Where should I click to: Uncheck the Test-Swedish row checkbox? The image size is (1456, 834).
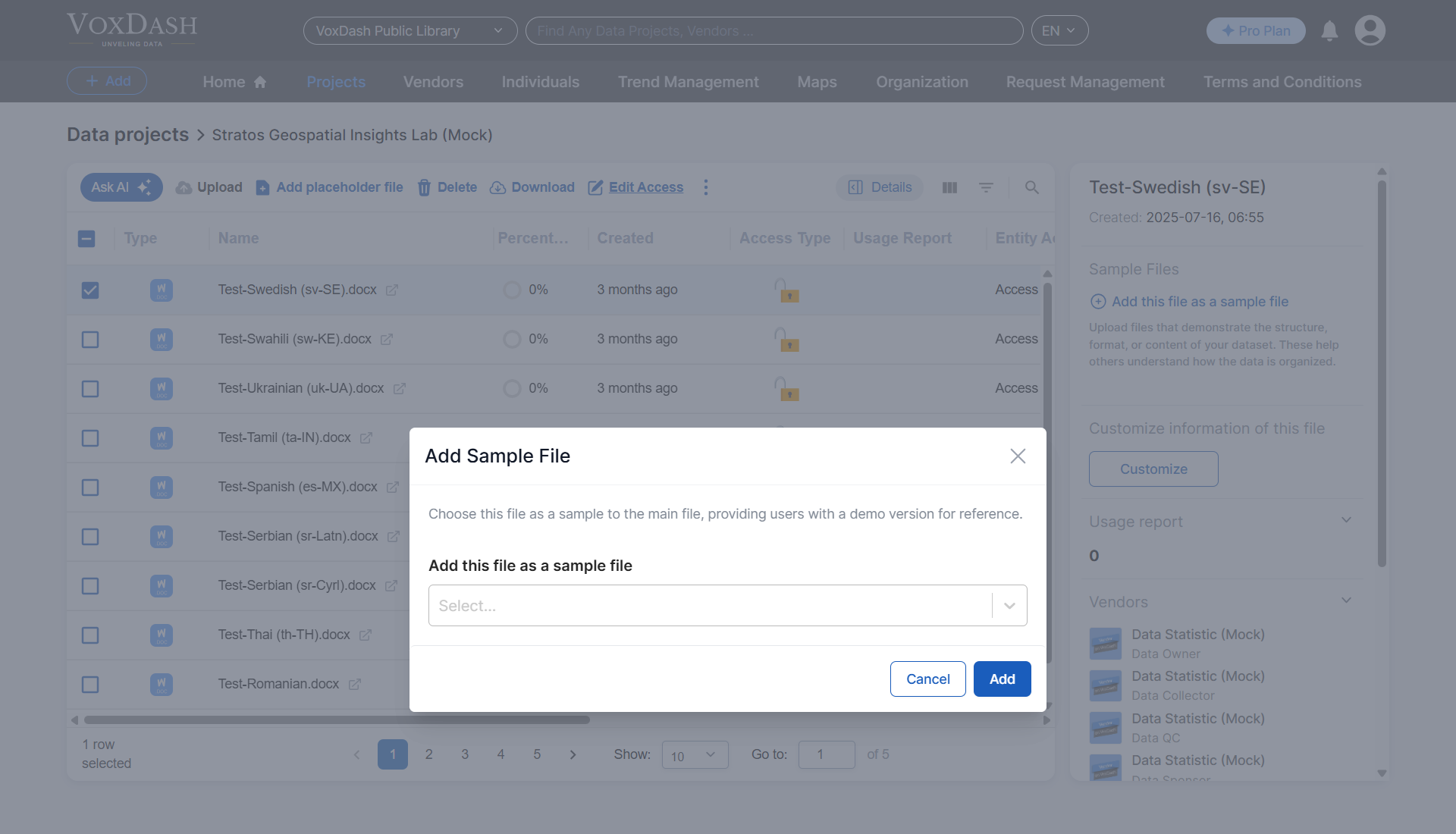click(90, 290)
